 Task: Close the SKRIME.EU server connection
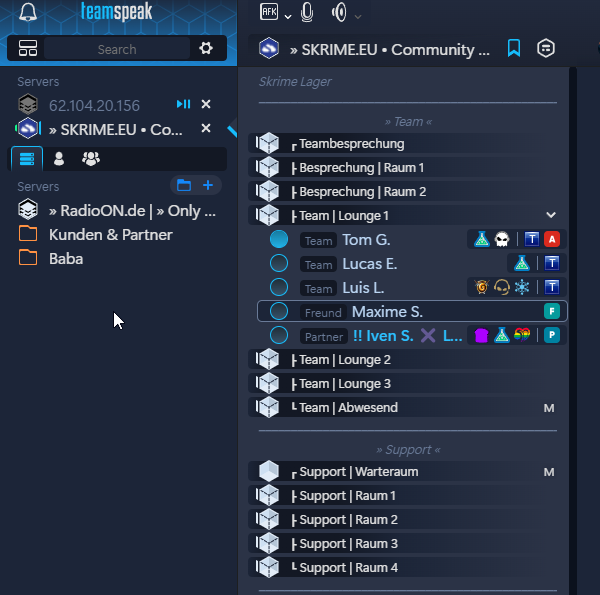pyautogui.click(x=206, y=128)
